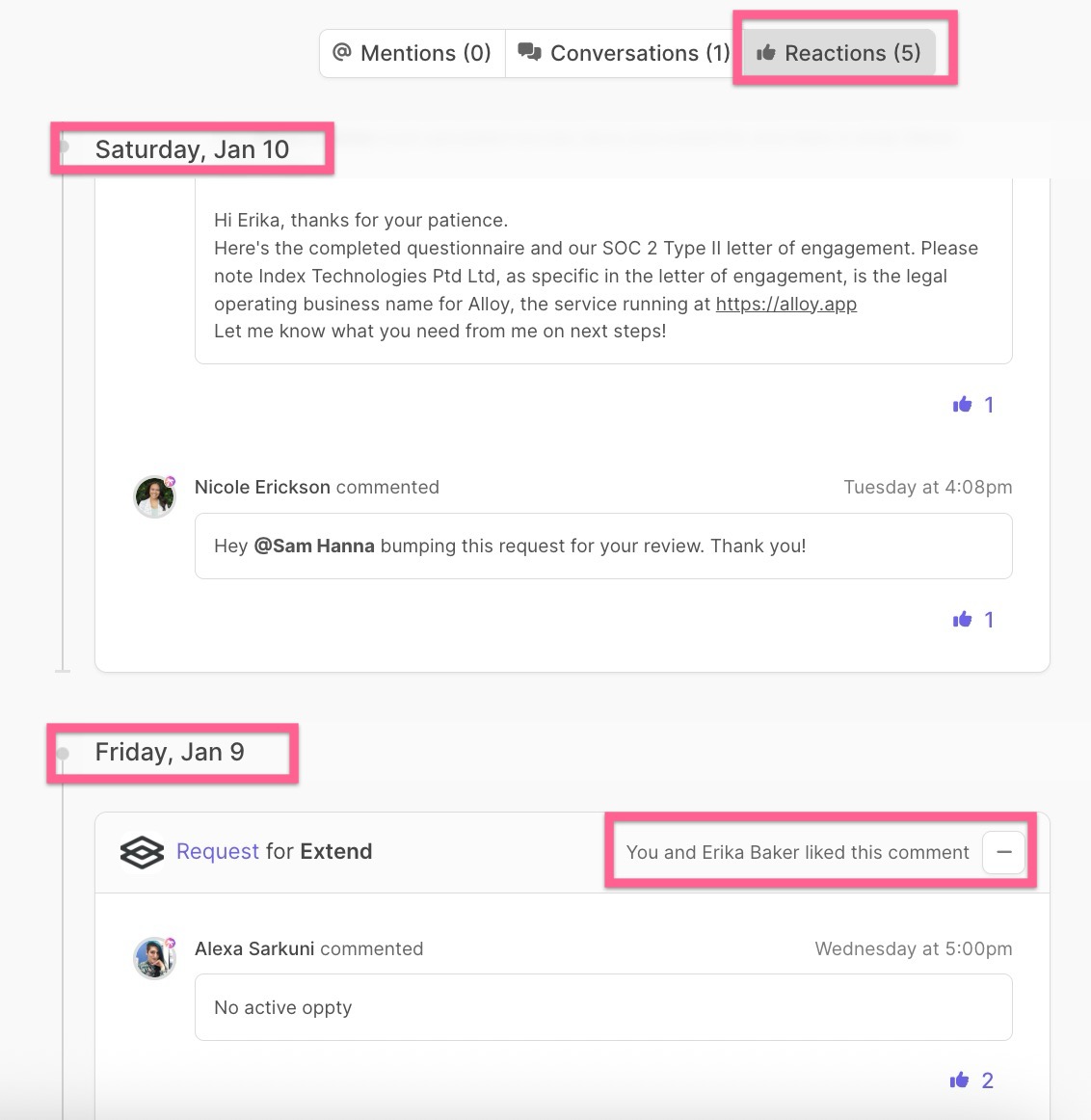Image resolution: width=1091 pixels, height=1120 pixels.
Task: Open the https://alloy.app link
Action: pos(785,304)
